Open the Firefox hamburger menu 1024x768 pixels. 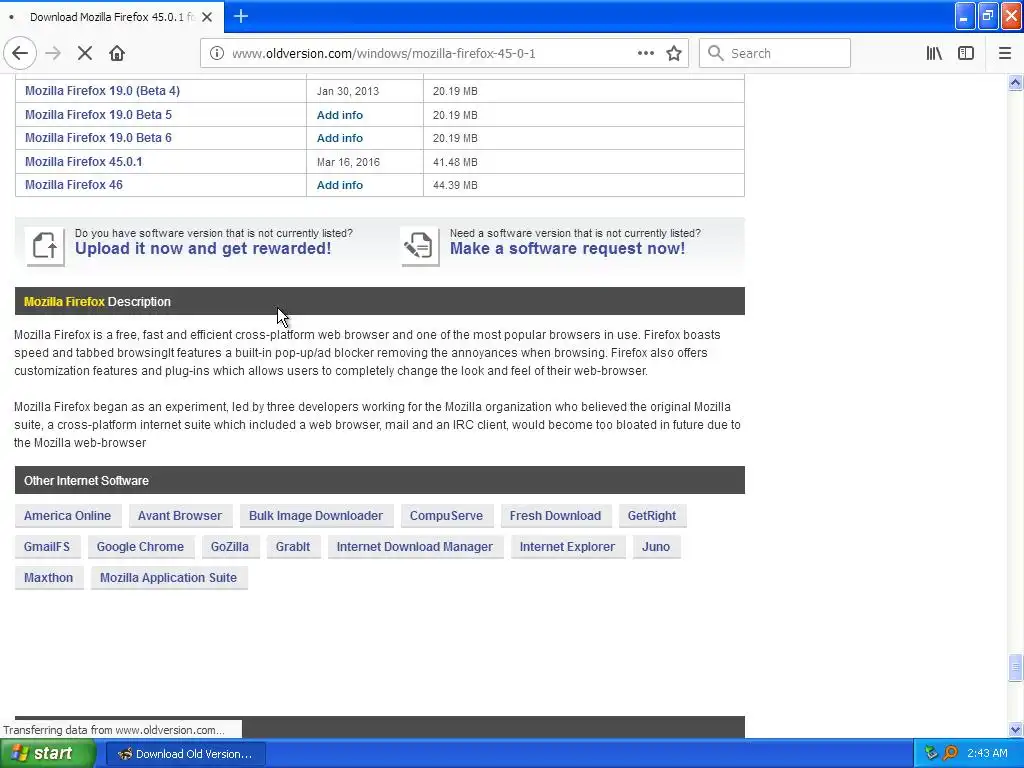(x=1004, y=54)
